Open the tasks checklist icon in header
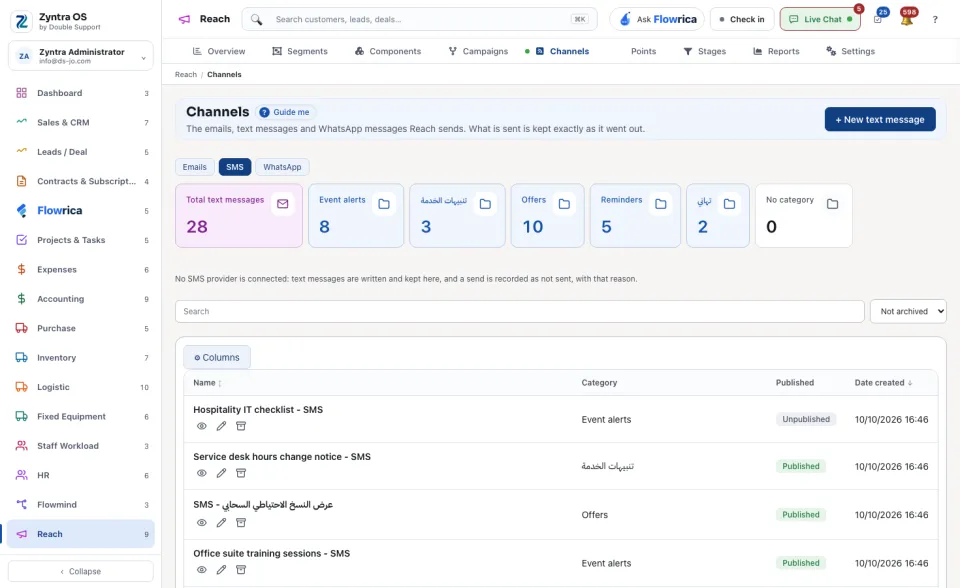This screenshot has height=588, width=960. point(878,19)
